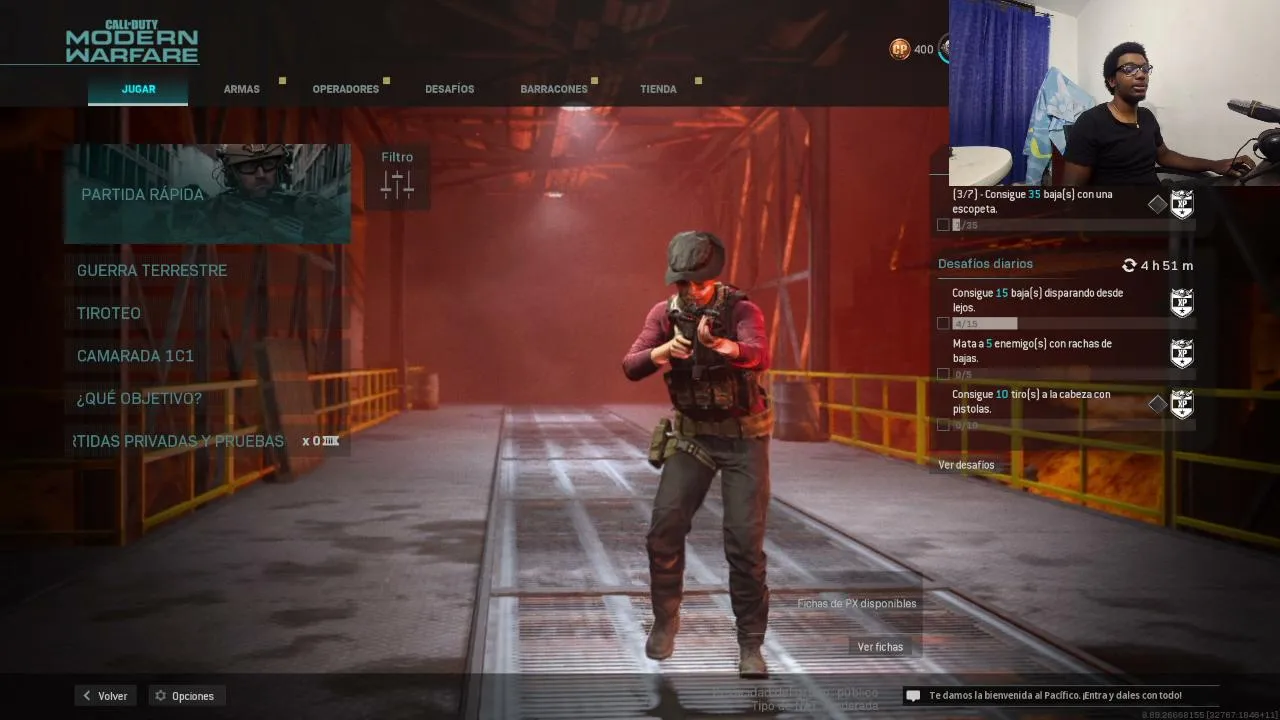Select TIROTEO game mode

(208, 313)
